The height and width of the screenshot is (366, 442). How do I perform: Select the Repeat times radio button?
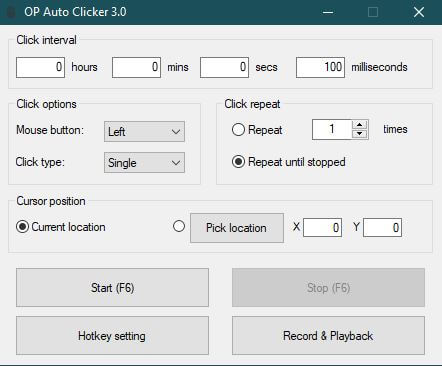click(x=238, y=130)
